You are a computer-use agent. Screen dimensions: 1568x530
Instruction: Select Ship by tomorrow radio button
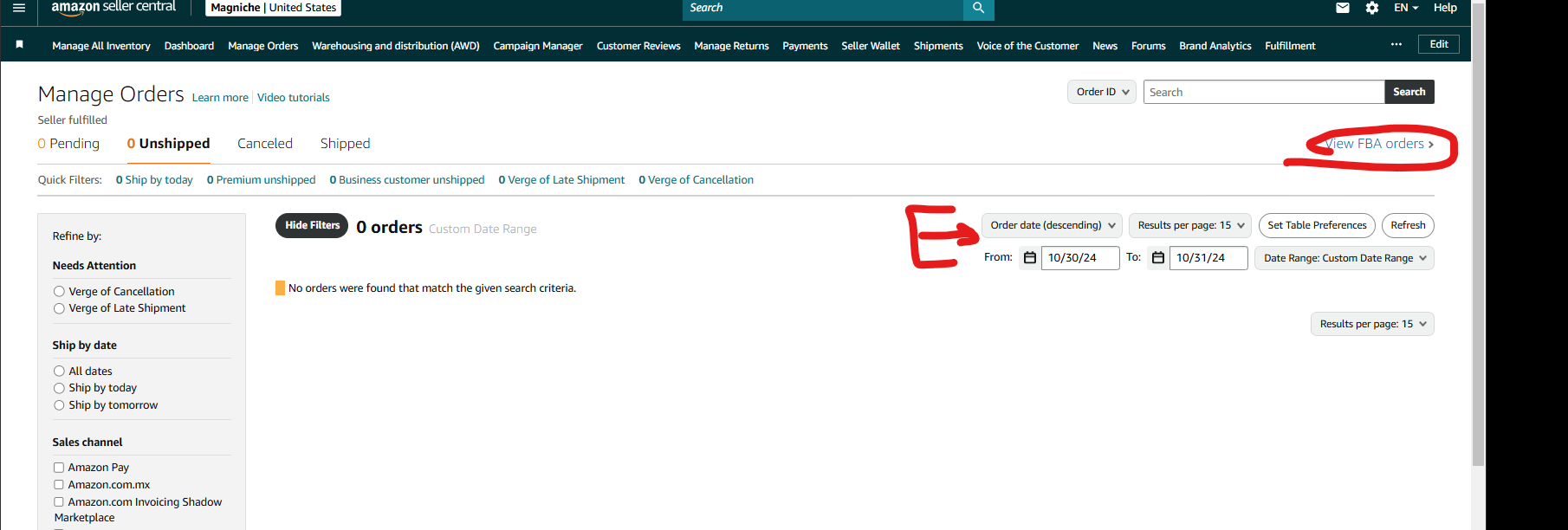(x=59, y=405)
